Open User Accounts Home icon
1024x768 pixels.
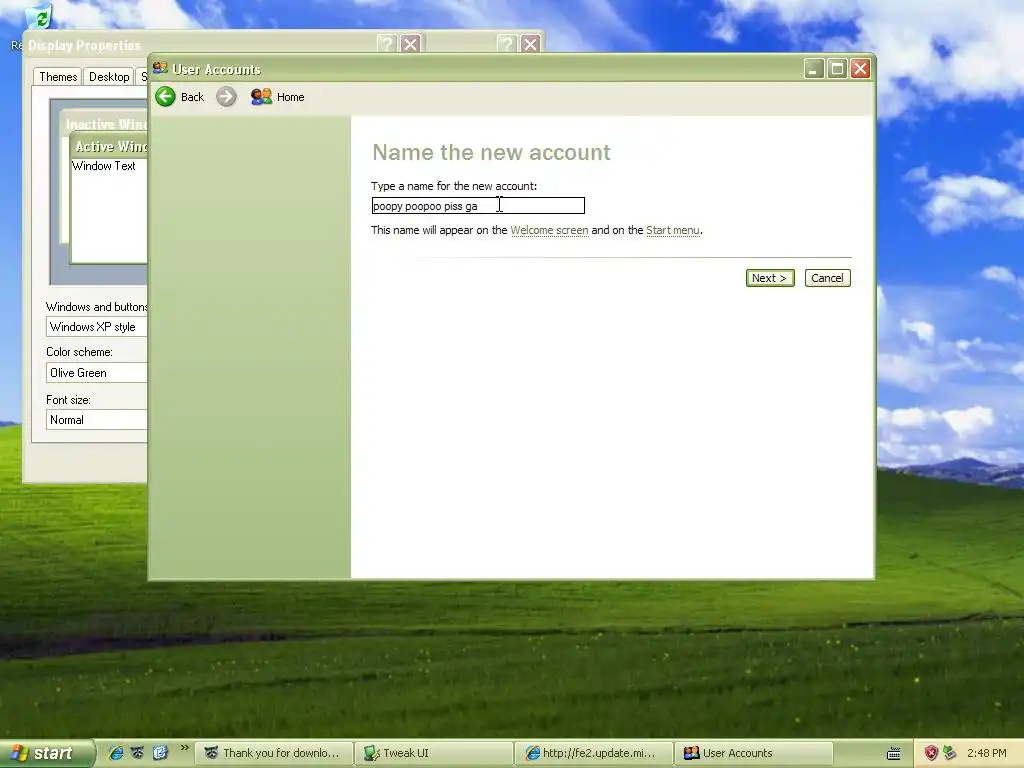coord(261,97)
